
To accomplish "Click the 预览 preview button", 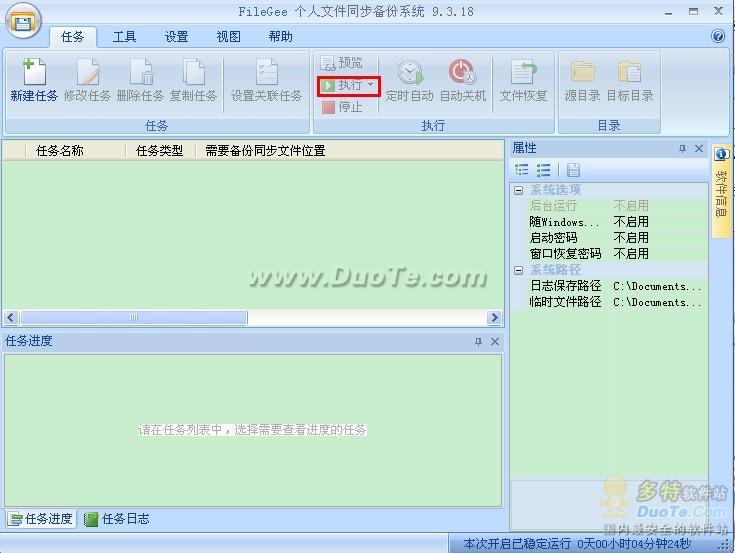I will [342, 62].
